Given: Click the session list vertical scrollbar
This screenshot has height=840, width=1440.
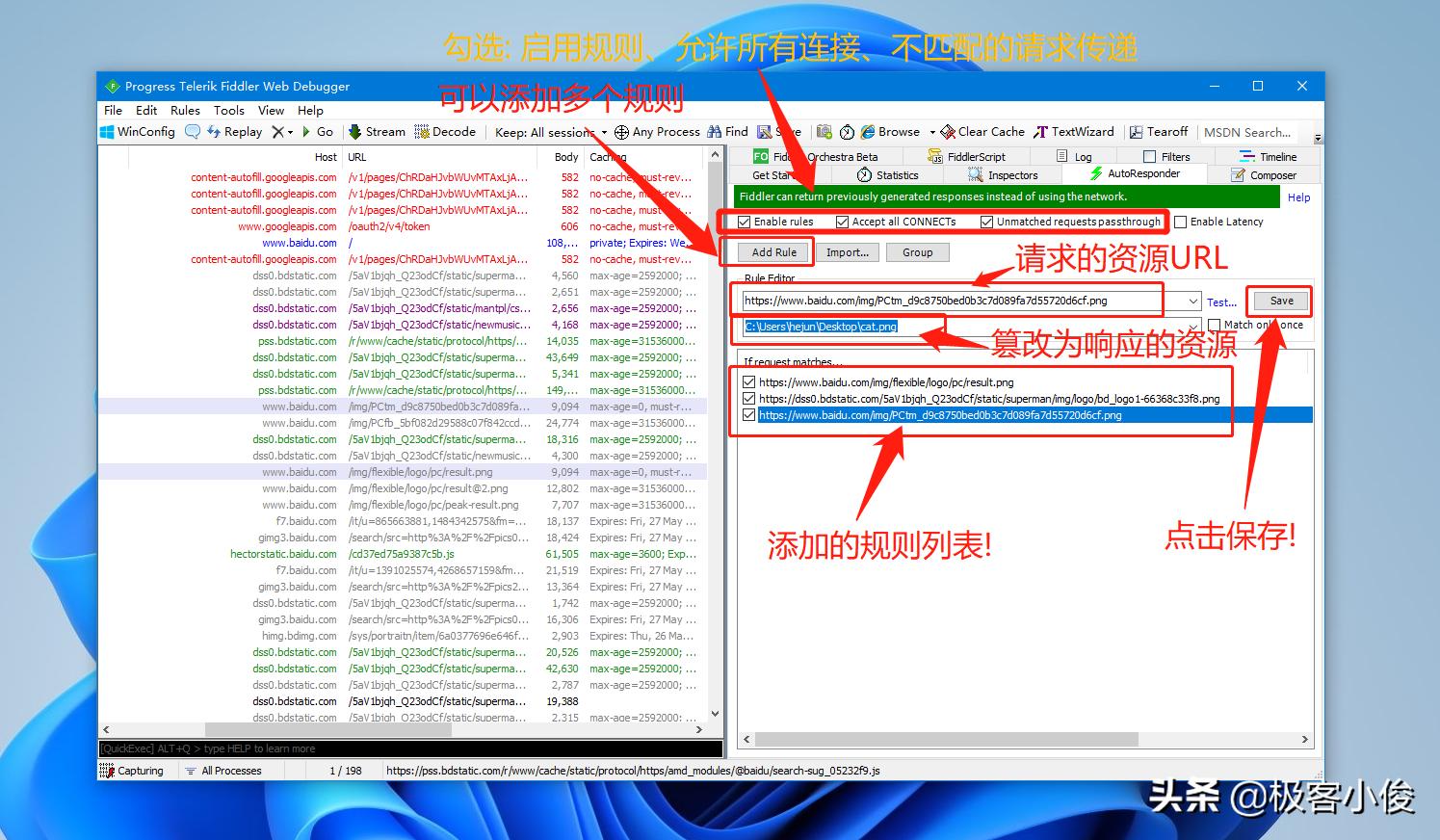Looking at the screenshot, I should click(x=715, y=433).
